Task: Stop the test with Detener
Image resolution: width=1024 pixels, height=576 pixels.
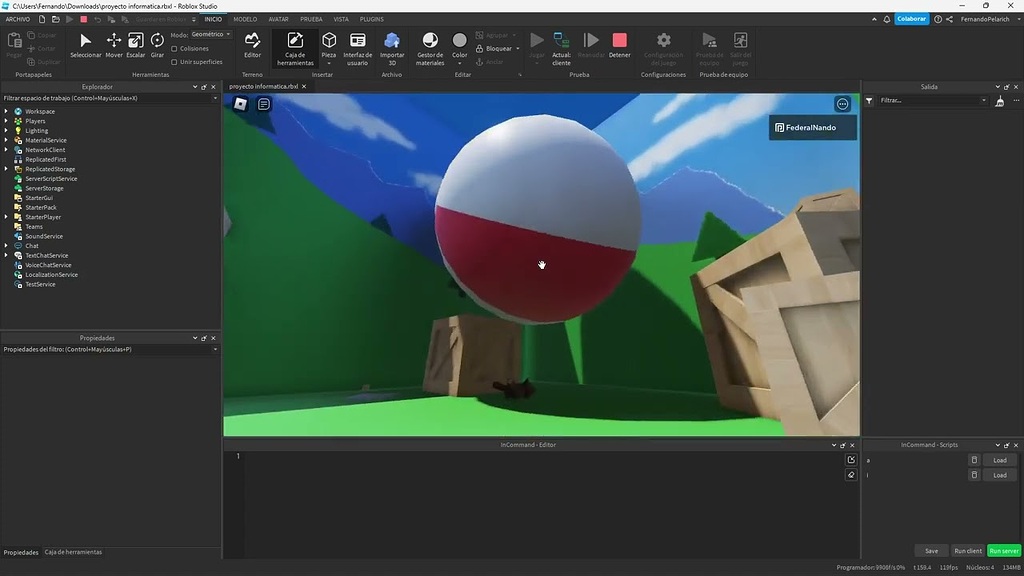Action: point(619,46)
